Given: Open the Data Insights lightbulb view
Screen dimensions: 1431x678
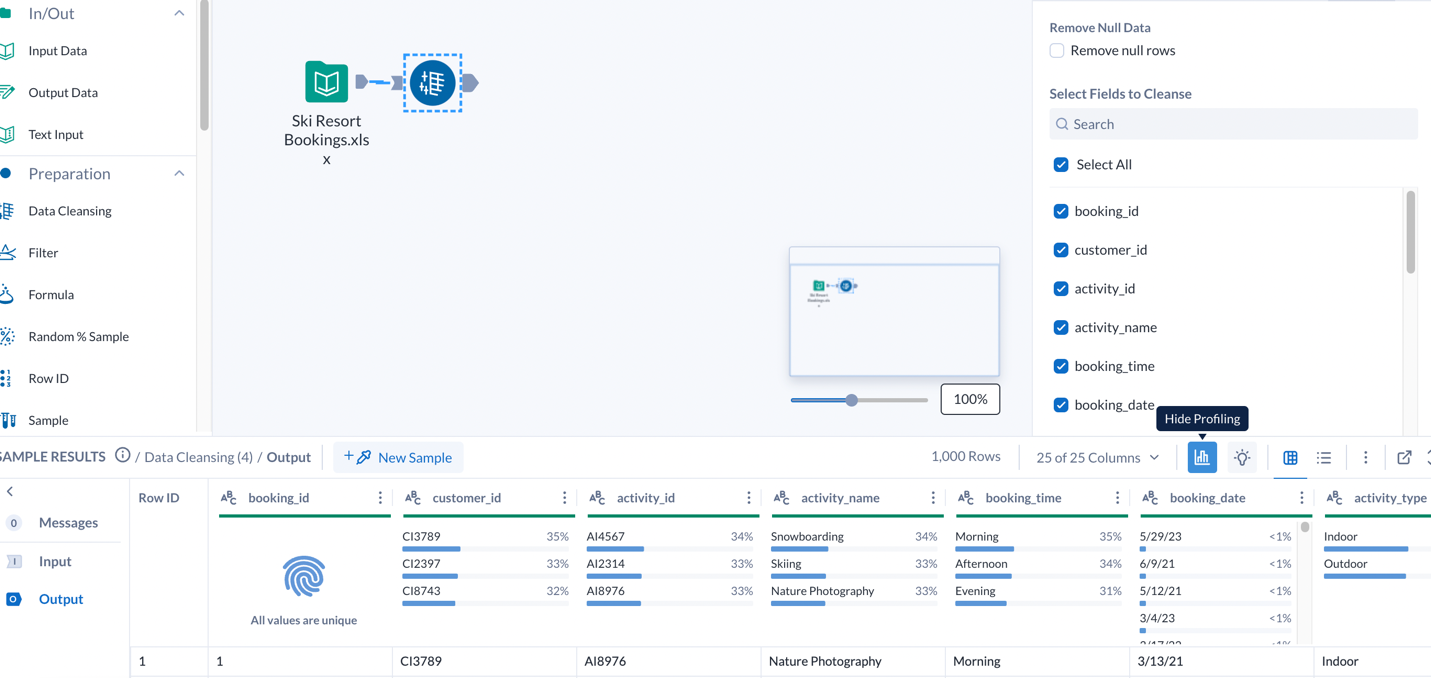Looking at the screenshot, I should (x=1242, y=457).
